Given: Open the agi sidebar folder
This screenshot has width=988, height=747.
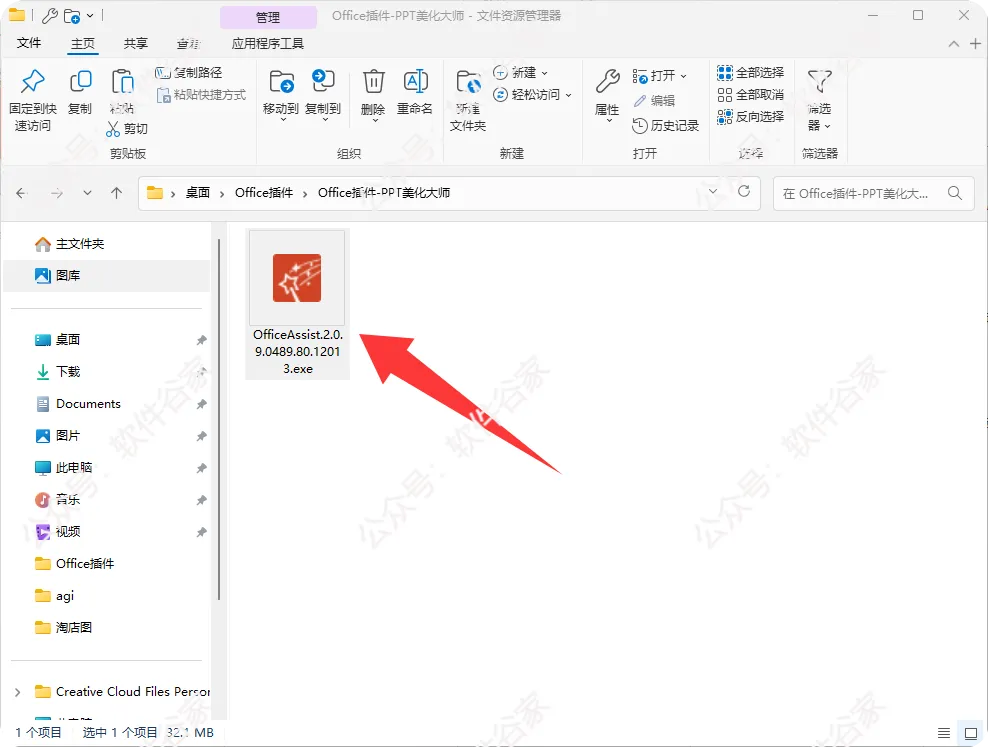Looking at the screenshot, I should click(x=107, y=596).
